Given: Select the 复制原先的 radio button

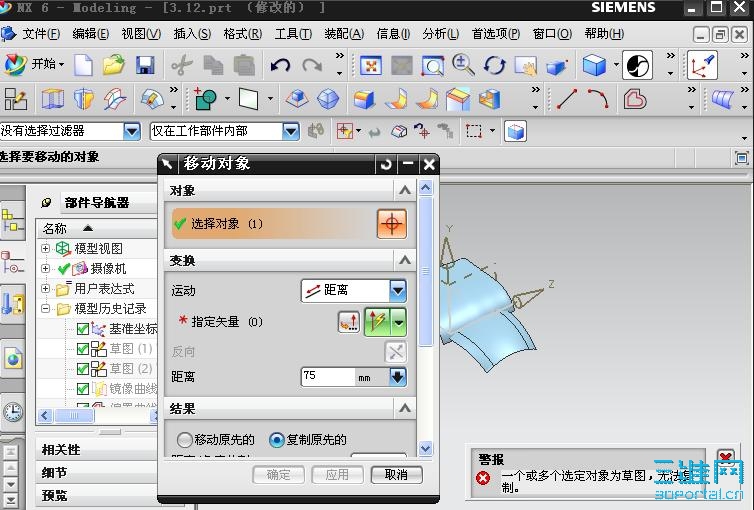Looking at the screenshot, I should point(276,439).
